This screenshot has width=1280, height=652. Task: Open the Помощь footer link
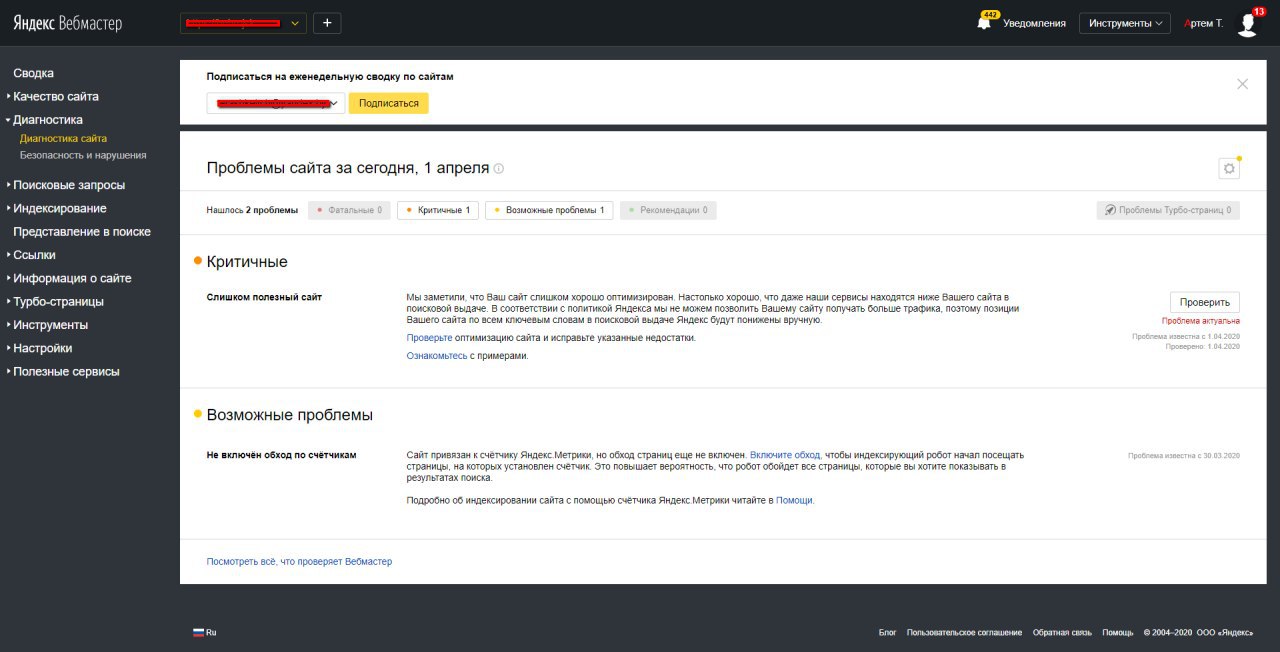tap(1117, 633)
